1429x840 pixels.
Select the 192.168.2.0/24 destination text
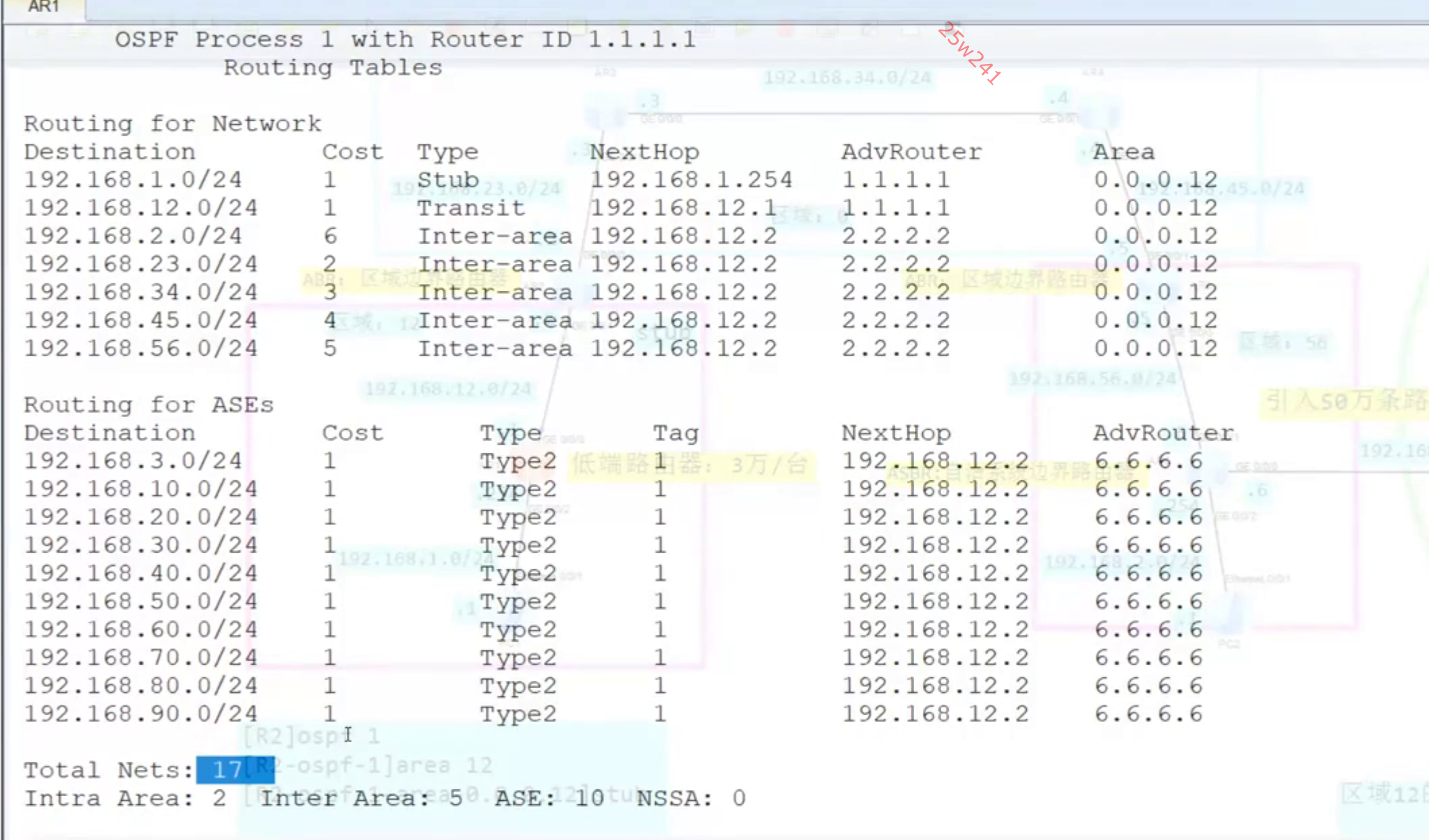coord(133,236)
